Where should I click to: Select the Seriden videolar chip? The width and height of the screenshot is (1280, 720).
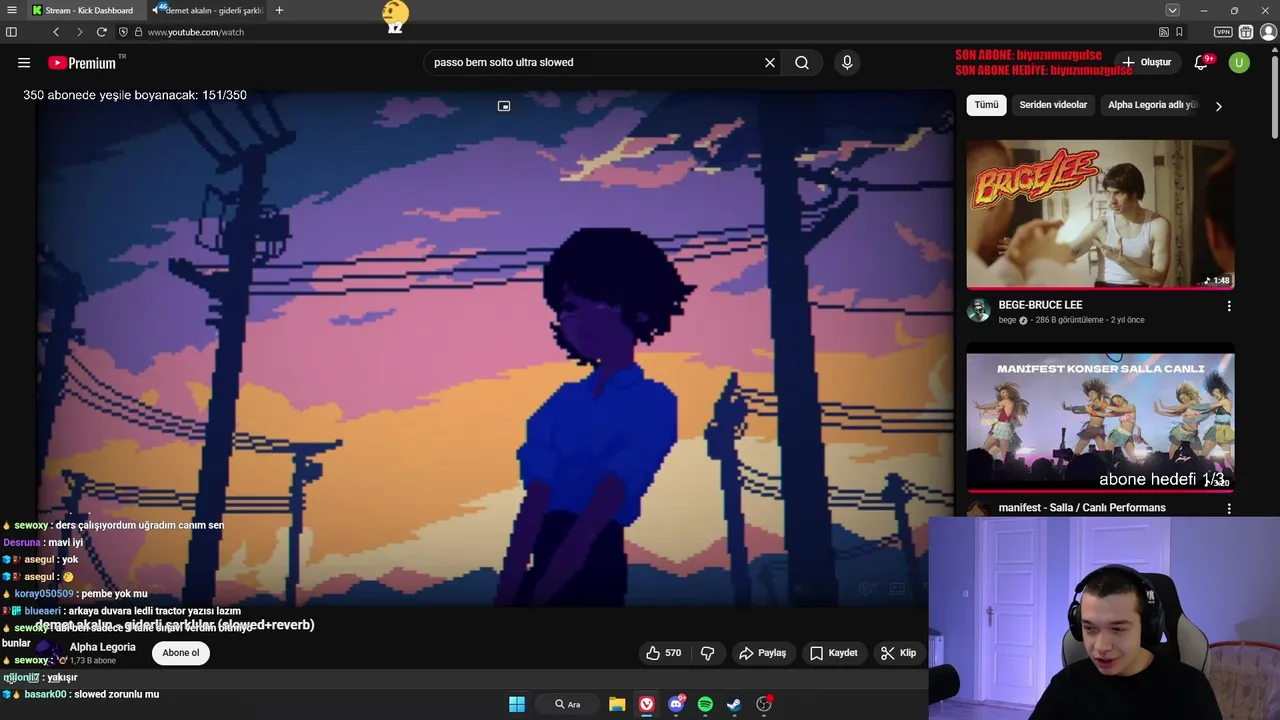1053,105
